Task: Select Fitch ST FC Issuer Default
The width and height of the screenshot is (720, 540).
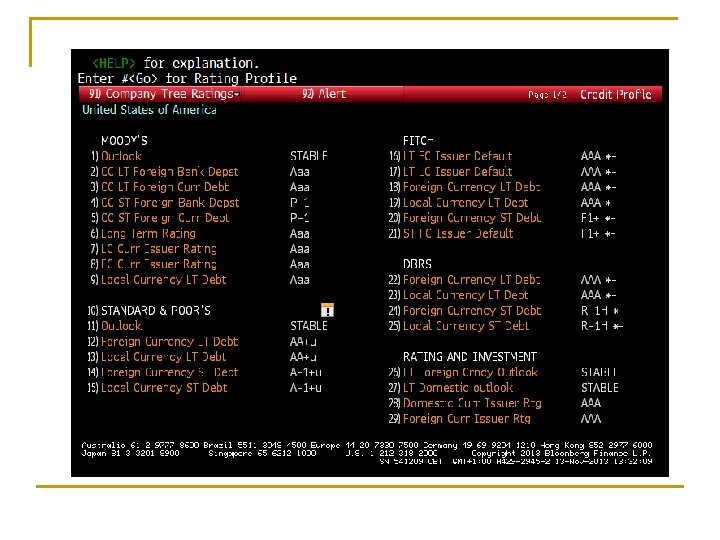Action: pos(451,234)
